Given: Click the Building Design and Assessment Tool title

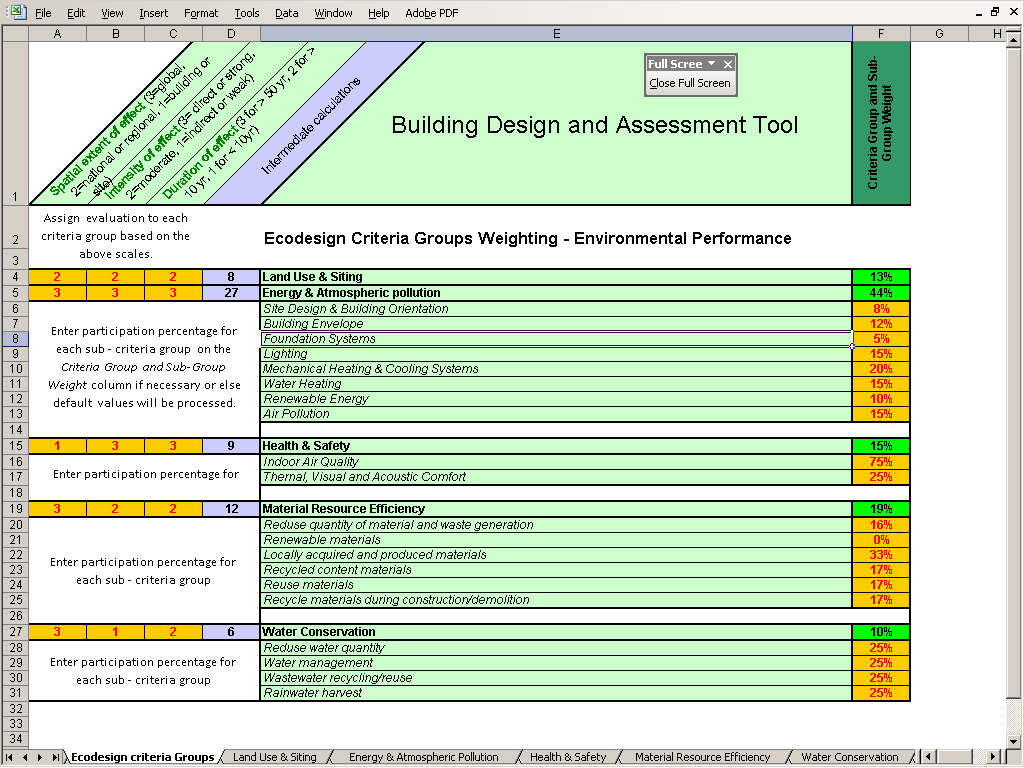Looking at the screenshot, I should click(x=594, y=125).
